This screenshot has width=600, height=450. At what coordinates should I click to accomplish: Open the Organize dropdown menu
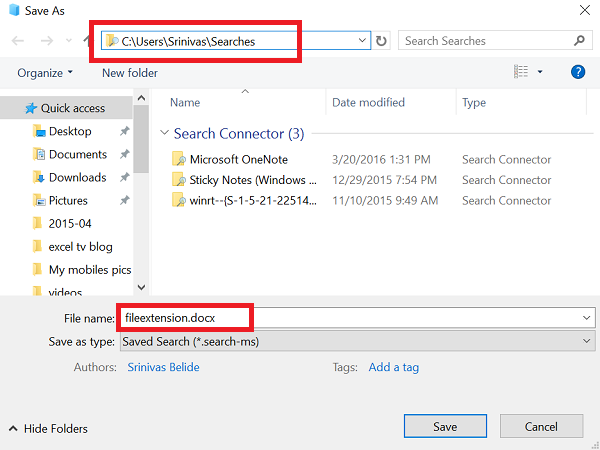tap(45, 73)
